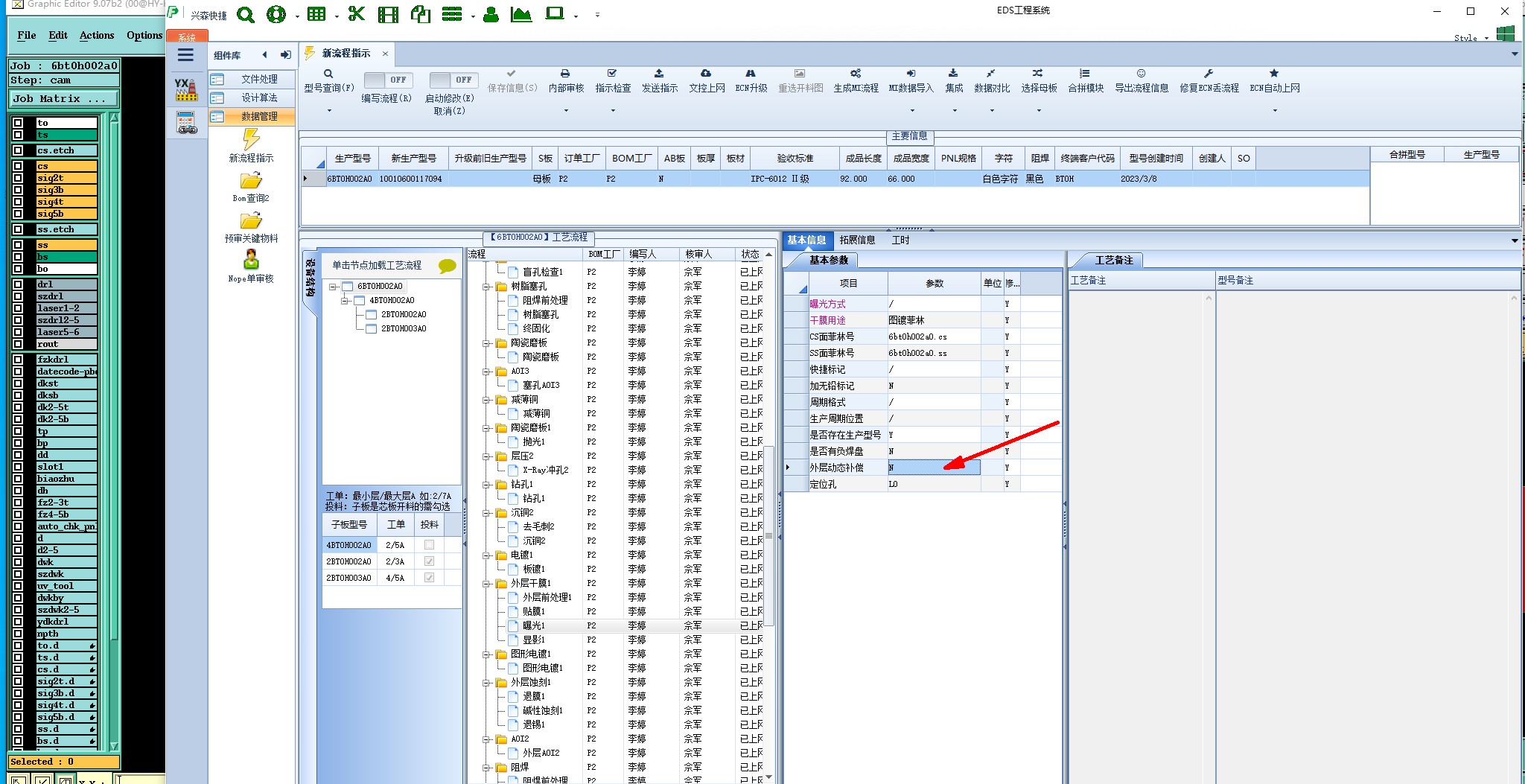Check the 4BTOH002A0 tree node checkbox
The image size is (1525, 784).
point(359,301)
